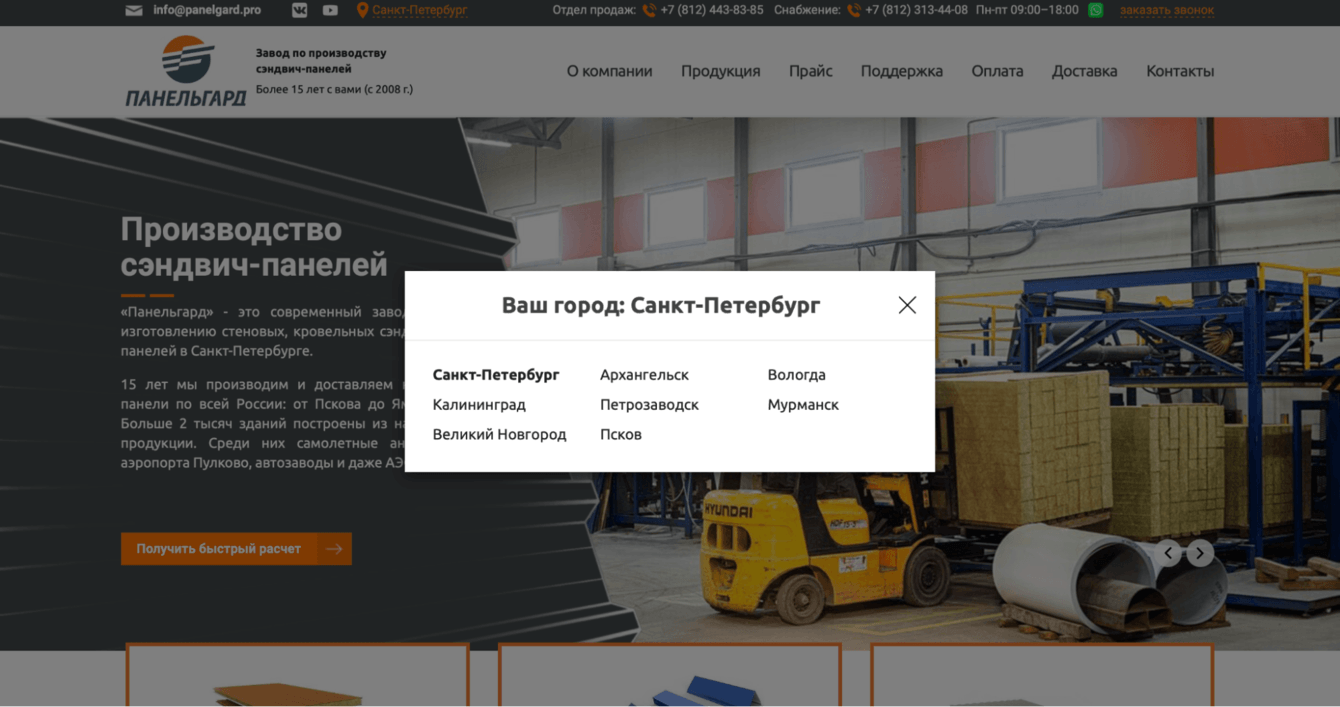
Task: Open the Оплата menu item
Action: pos(997,71)
